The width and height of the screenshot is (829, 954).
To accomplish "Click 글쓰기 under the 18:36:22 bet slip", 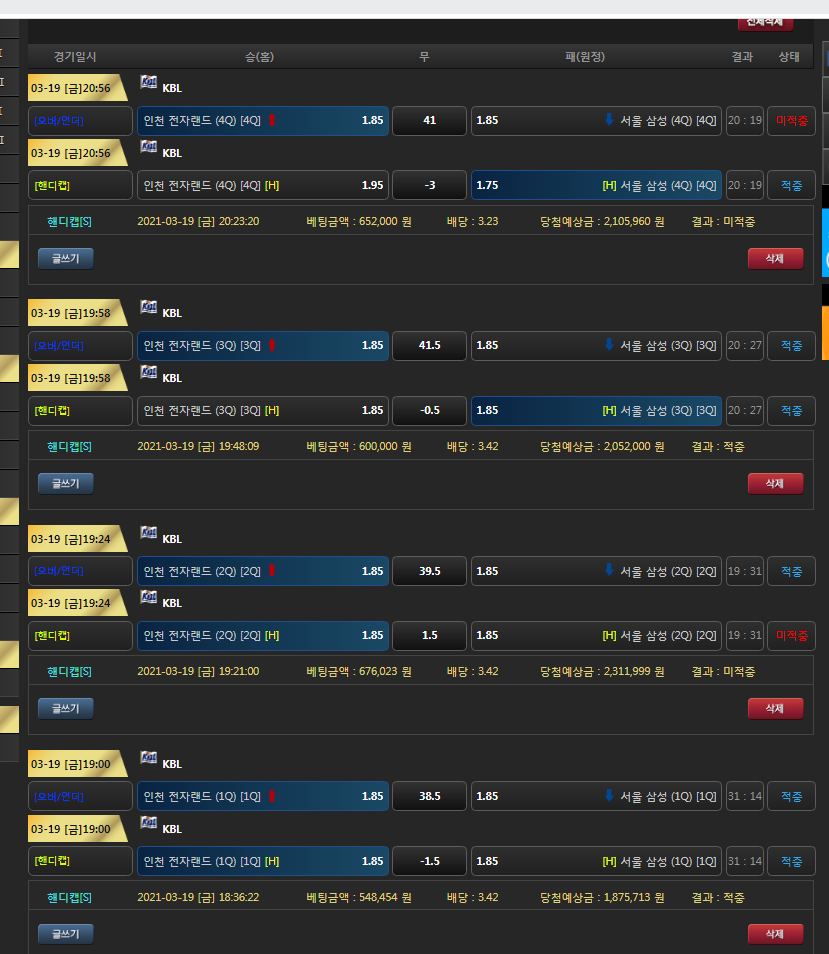I will (65, 934).
